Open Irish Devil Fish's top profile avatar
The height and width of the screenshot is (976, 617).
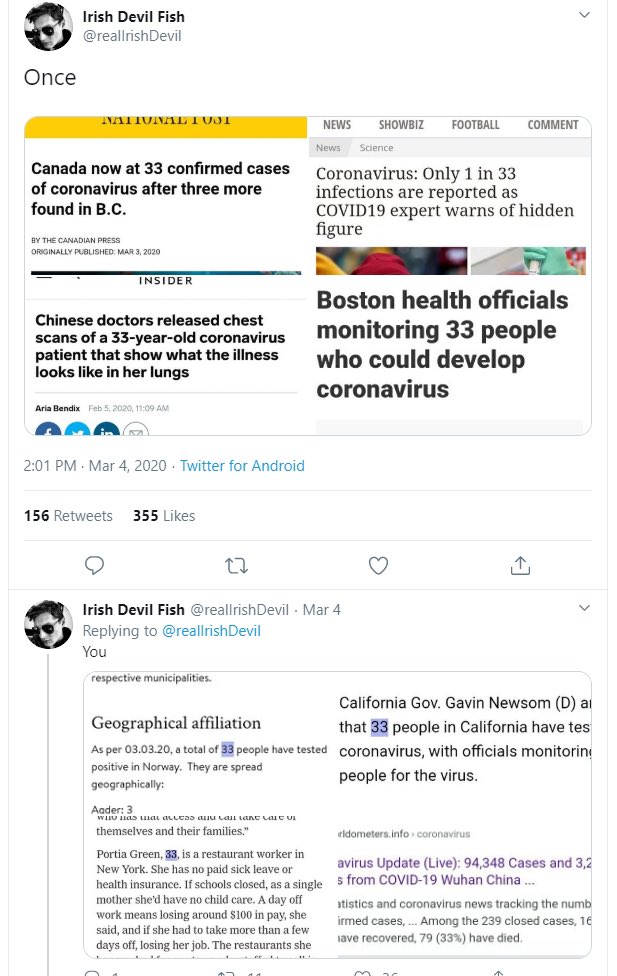click(48, 27)
